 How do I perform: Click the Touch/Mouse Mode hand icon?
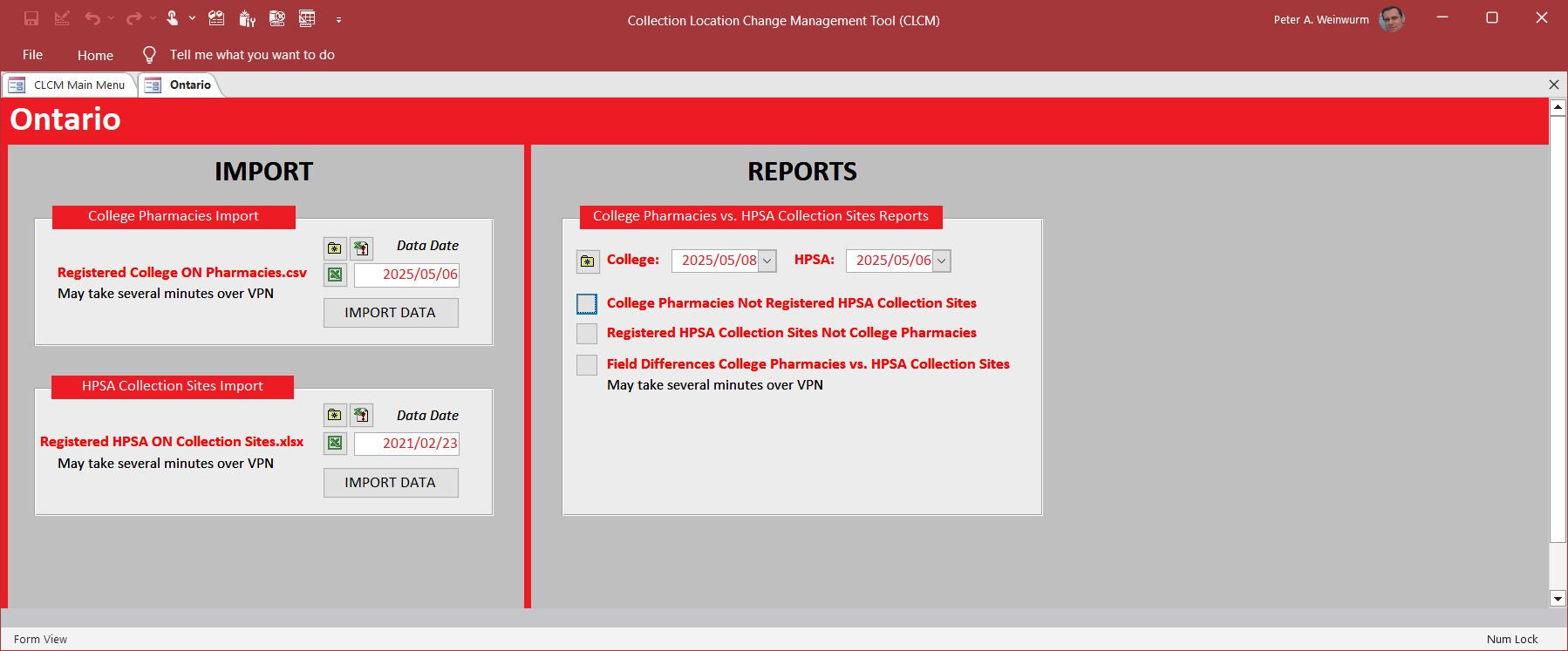173,18
